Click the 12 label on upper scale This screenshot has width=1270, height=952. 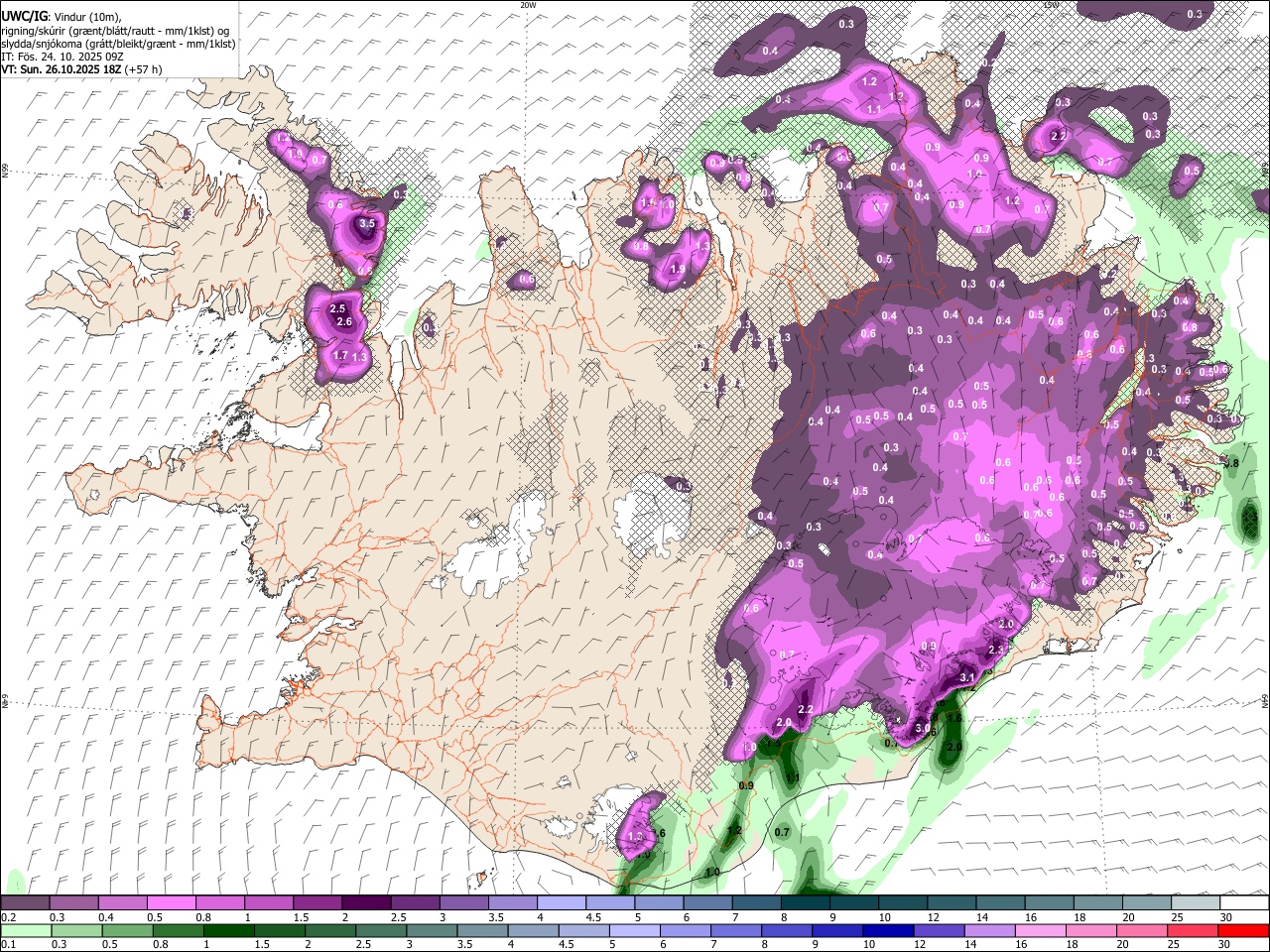tap(933, 917)
